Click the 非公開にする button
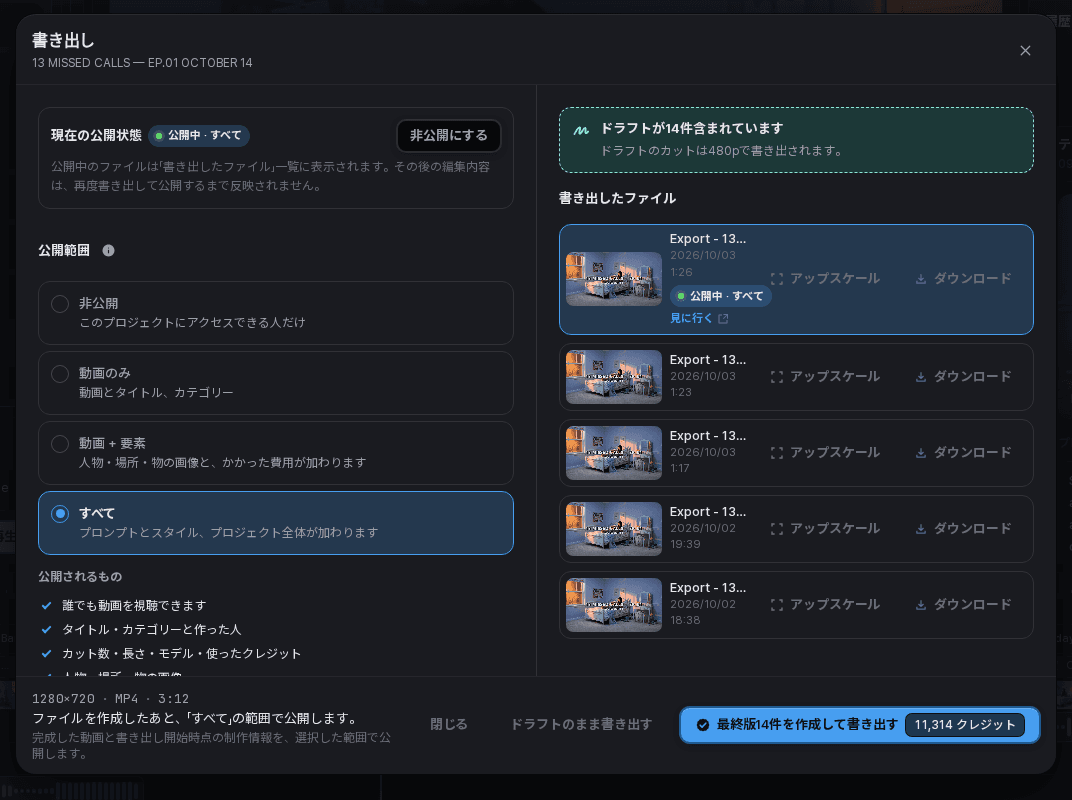1072x800 pixels. [448, 135]
